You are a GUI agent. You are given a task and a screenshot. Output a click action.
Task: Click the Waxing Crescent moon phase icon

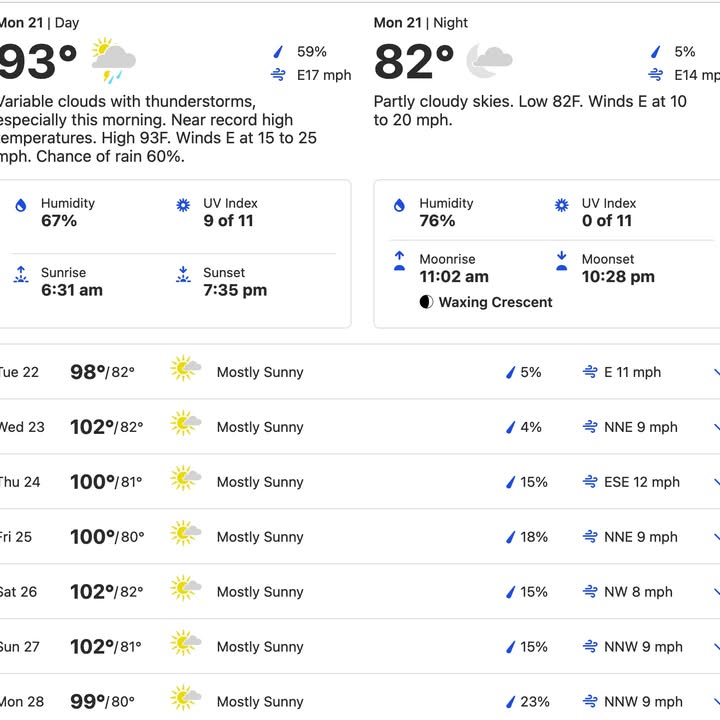point(426,302)
